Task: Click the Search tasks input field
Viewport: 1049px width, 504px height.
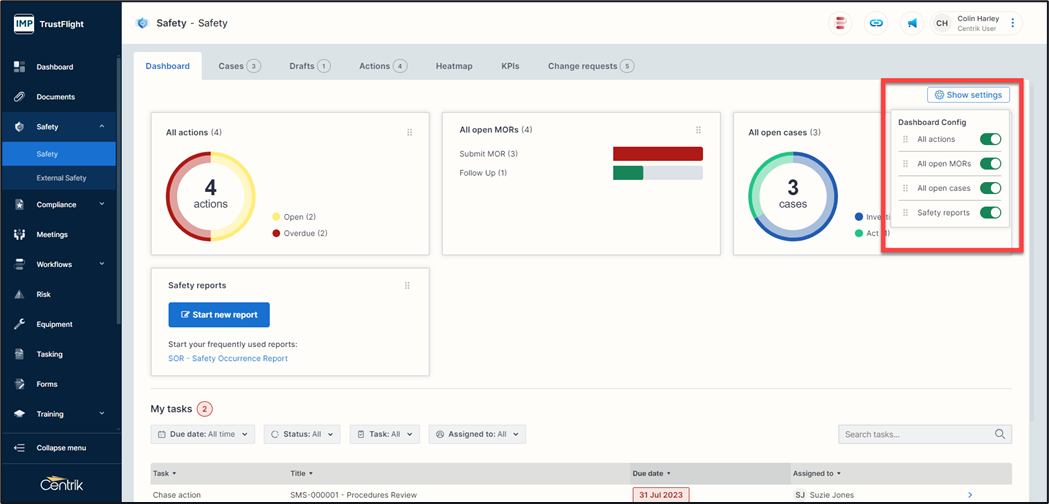Action: coord(917,434)
